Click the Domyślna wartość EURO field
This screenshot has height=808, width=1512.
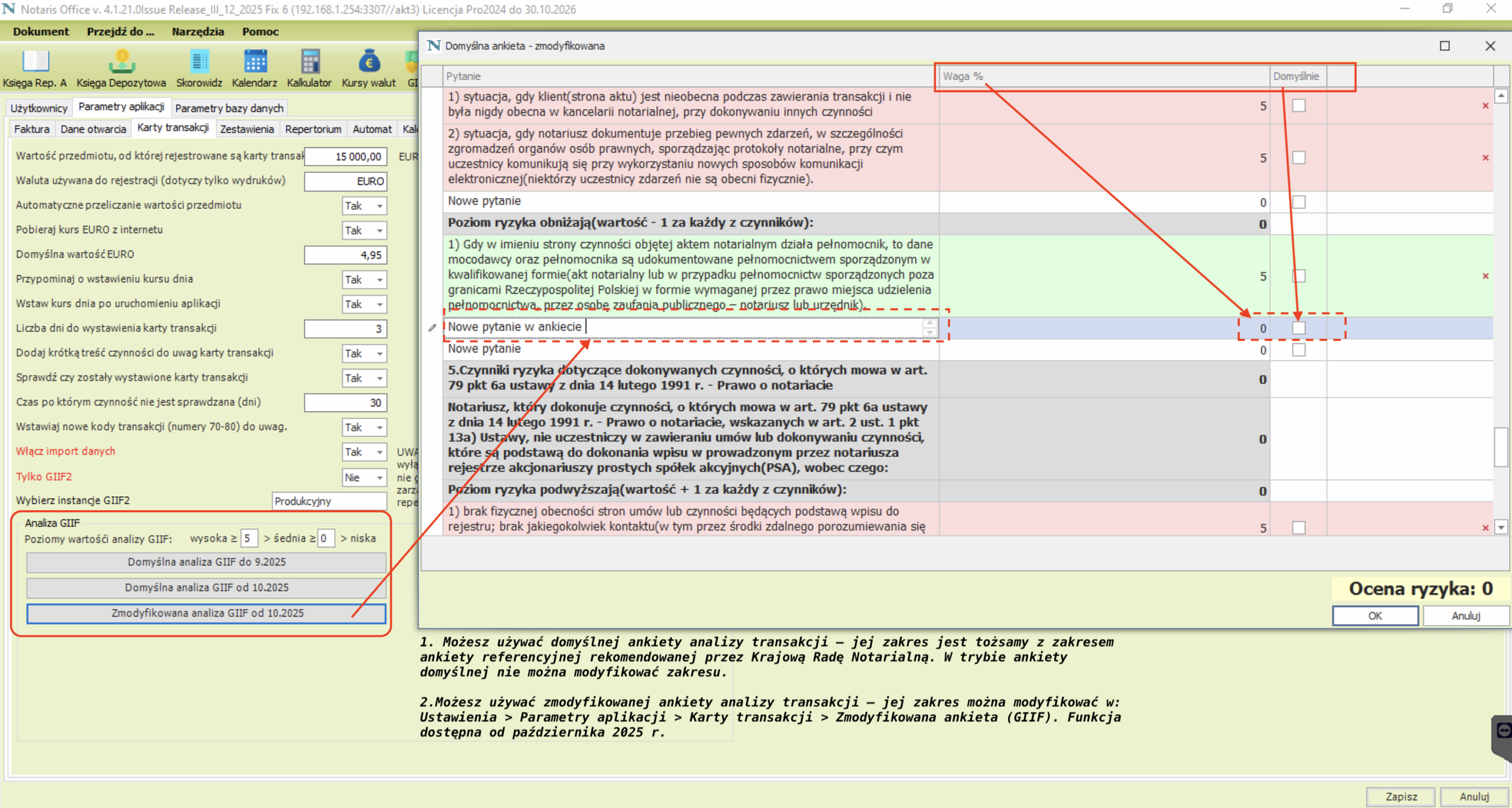pos(346,255)
